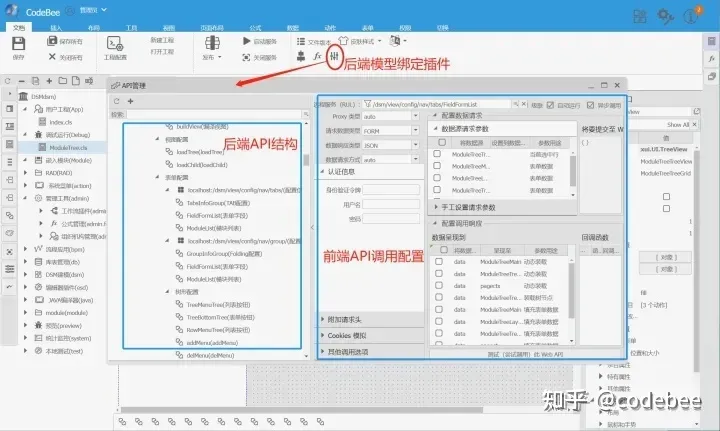Click the Test Web API button at the bottom

pos(525,354)
